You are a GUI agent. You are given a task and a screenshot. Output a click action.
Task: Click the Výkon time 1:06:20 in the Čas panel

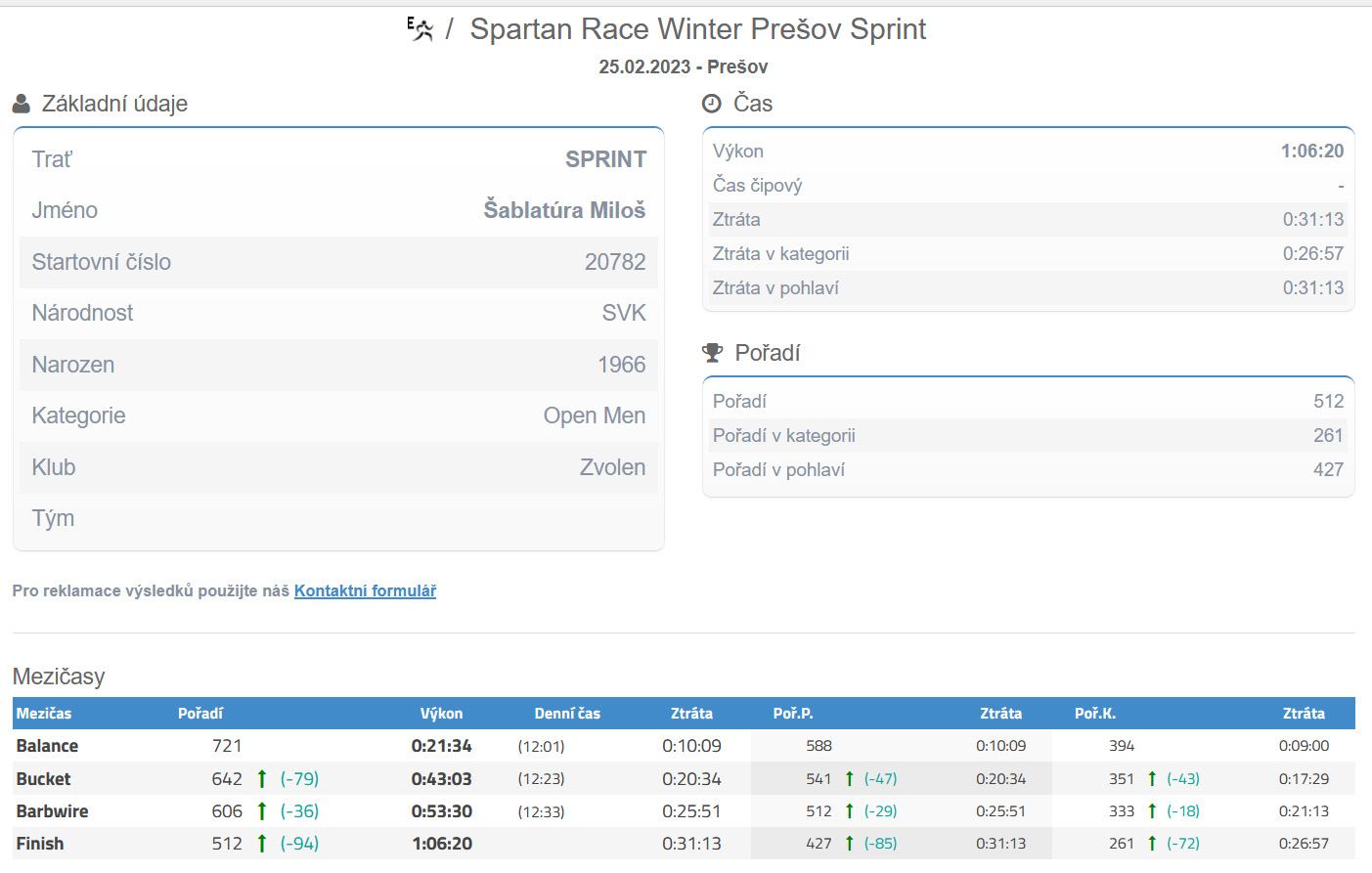coord(1312,152)
